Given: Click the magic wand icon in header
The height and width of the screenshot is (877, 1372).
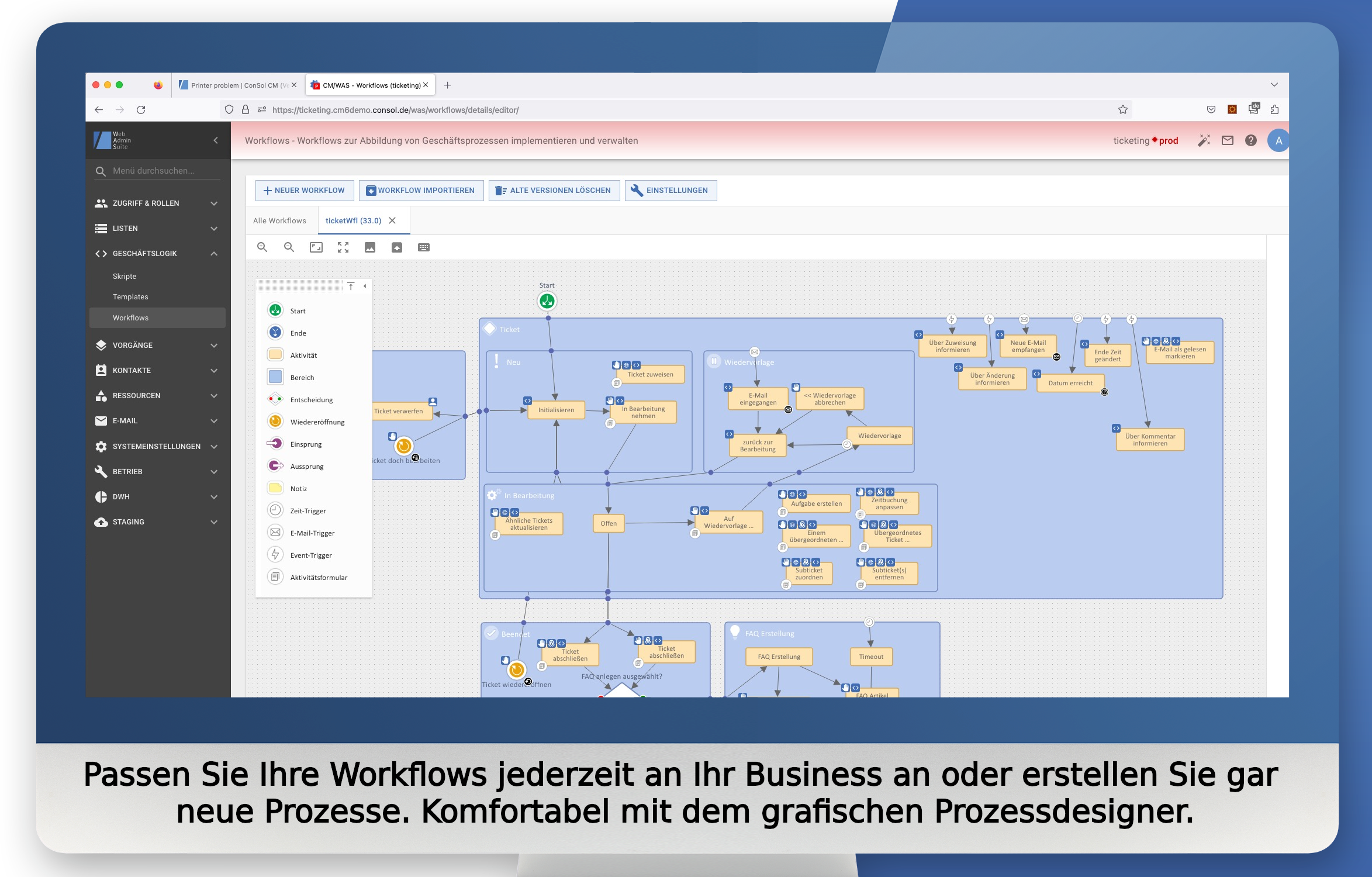Looking at the screenshot, I should point(1204,141).
